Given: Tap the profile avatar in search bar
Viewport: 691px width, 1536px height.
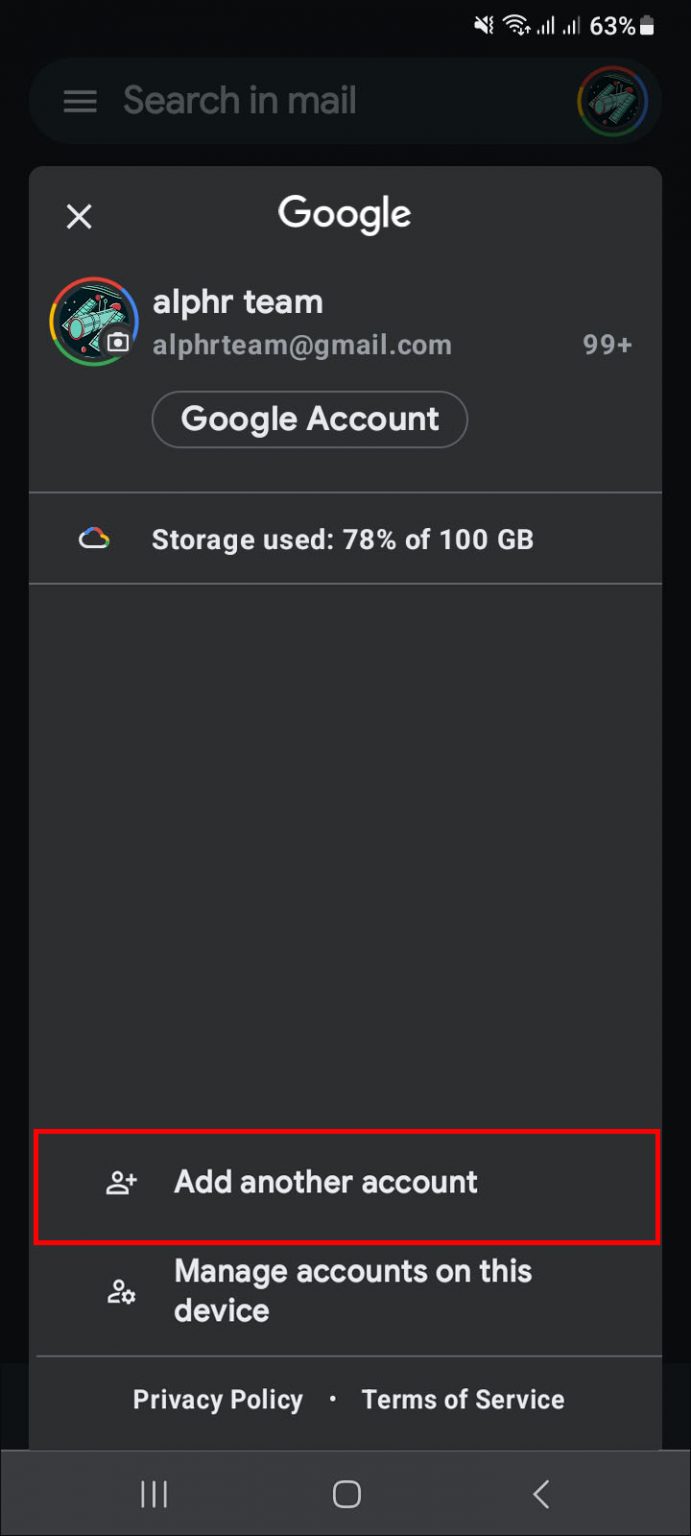Looking at the screenshot, I should click(x=612, y=101).
